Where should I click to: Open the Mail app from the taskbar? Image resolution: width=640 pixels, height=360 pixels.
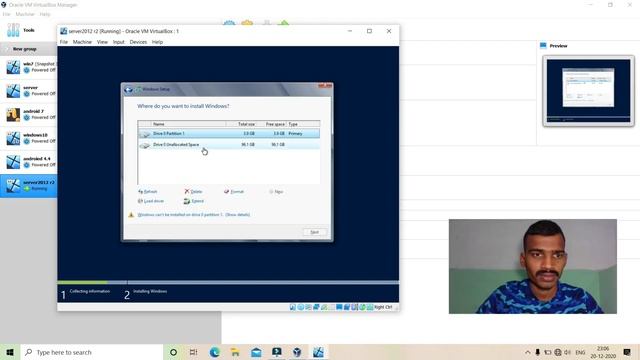tap(256, 352)
